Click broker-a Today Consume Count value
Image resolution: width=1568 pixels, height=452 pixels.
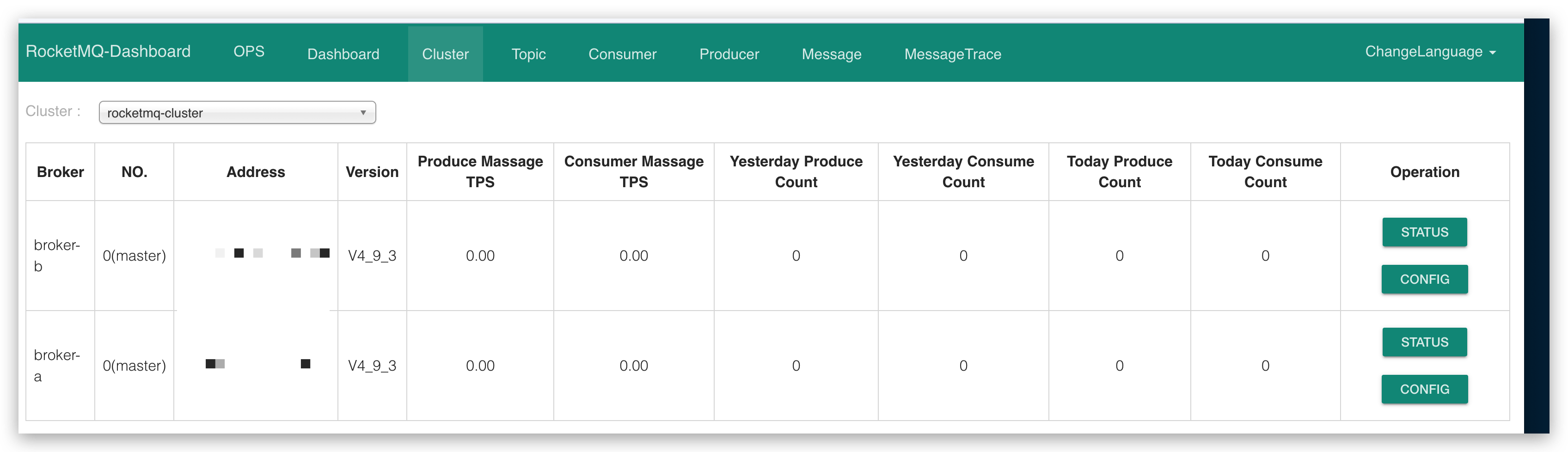(1266, 366)
